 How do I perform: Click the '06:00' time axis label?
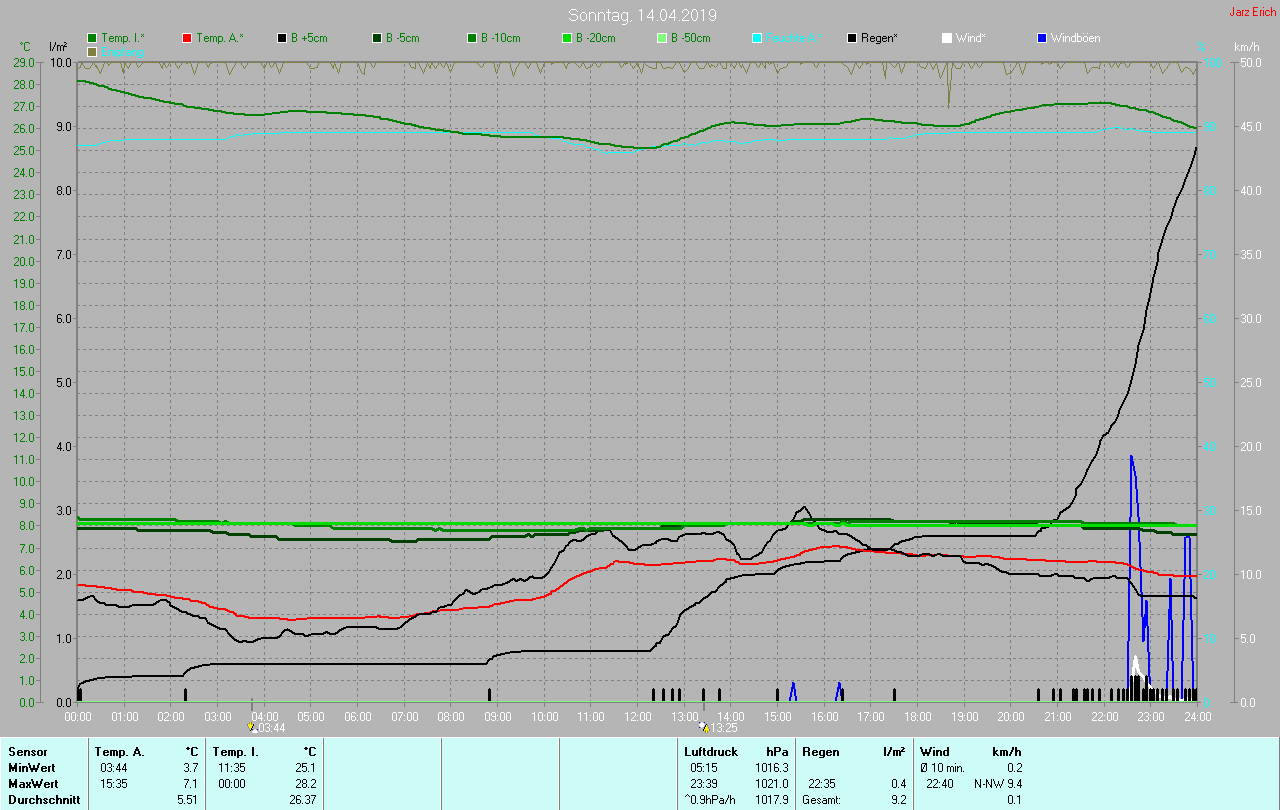pos(358,717)
